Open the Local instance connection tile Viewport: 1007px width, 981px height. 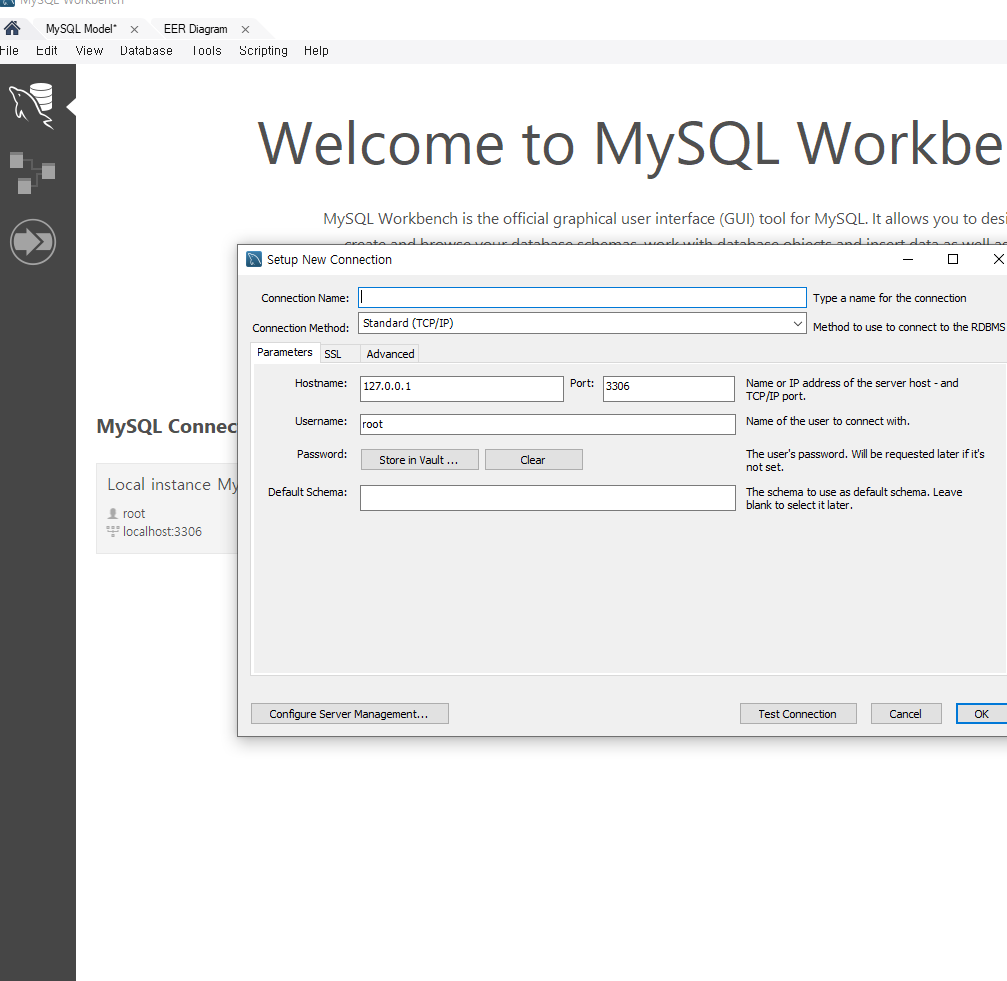coord(167,508)
